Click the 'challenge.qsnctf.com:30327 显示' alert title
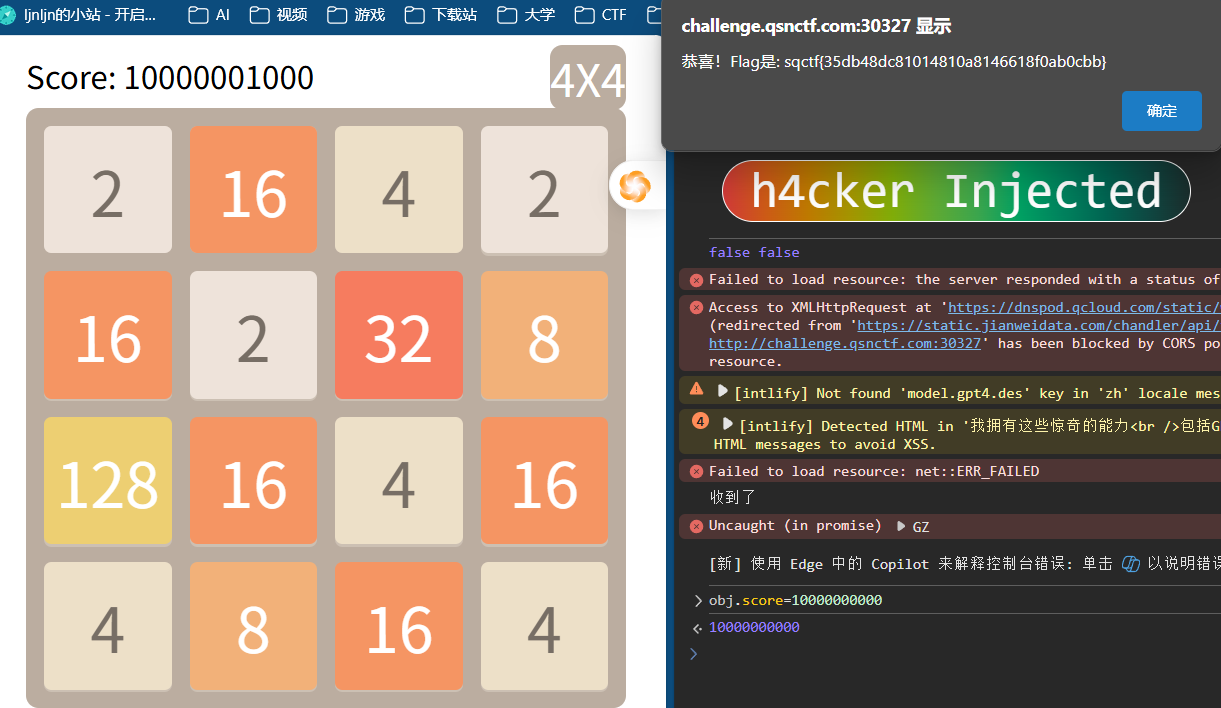The image size is (1221, 708). [816, 27]
